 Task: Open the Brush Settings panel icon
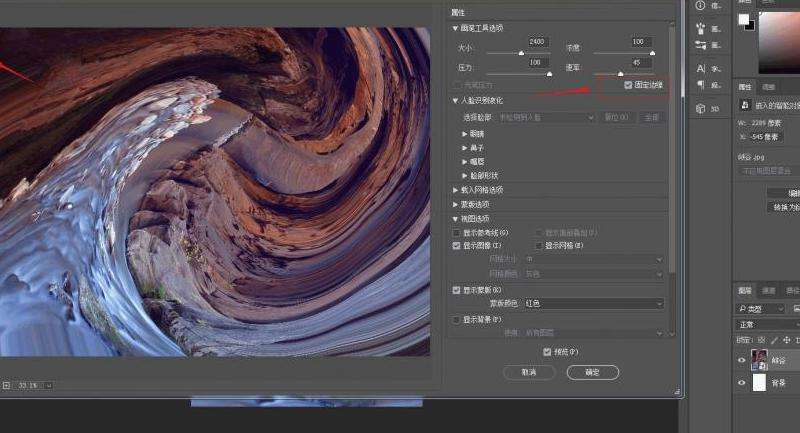701,28
